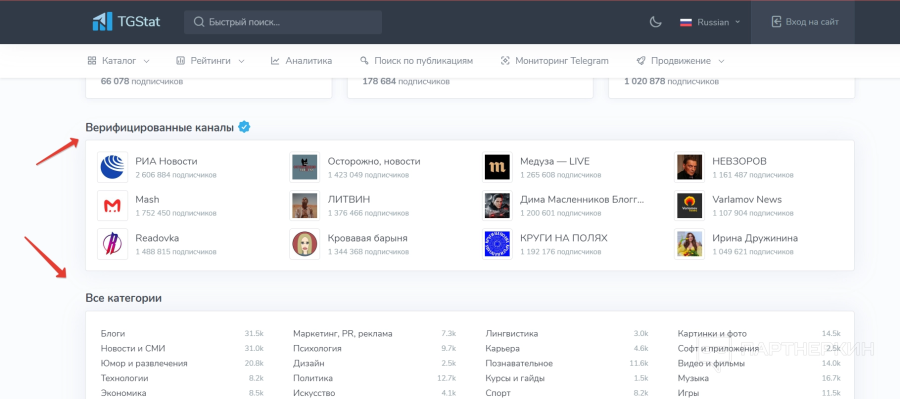
Task: Open the Продвижение menu
Action: pos(680,60)
